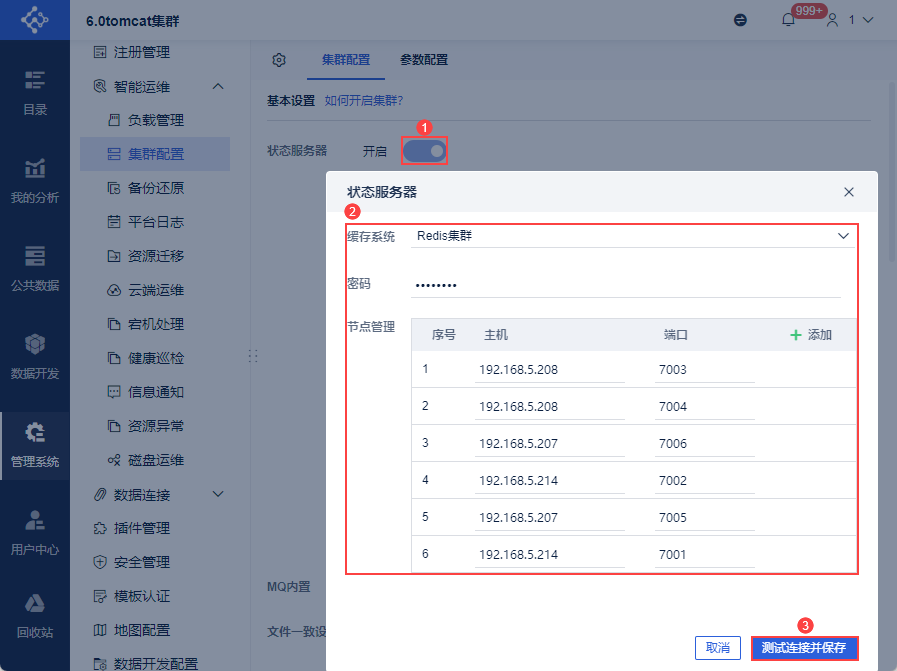The width and height of the screenshot is (897, 671).
Task: Open 宕机处理 in the side menu
Action: 146,324
